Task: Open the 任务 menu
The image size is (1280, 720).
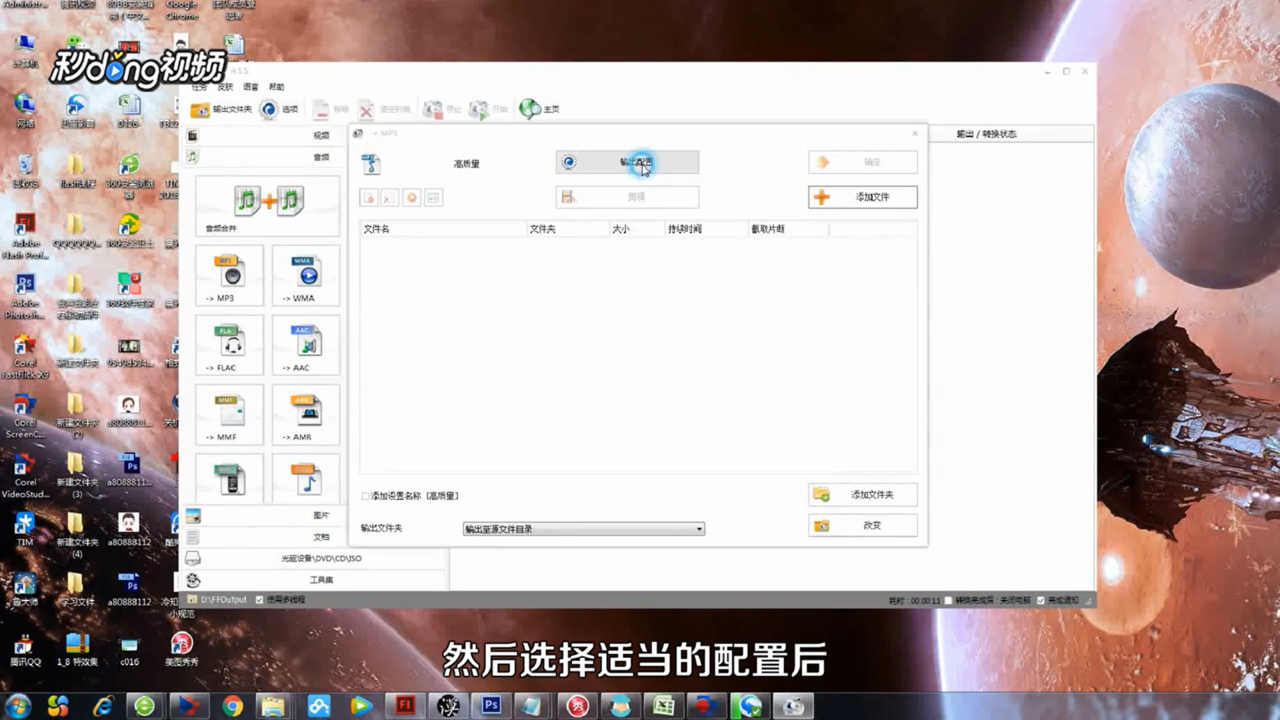Action: click(x=200, y=87)
